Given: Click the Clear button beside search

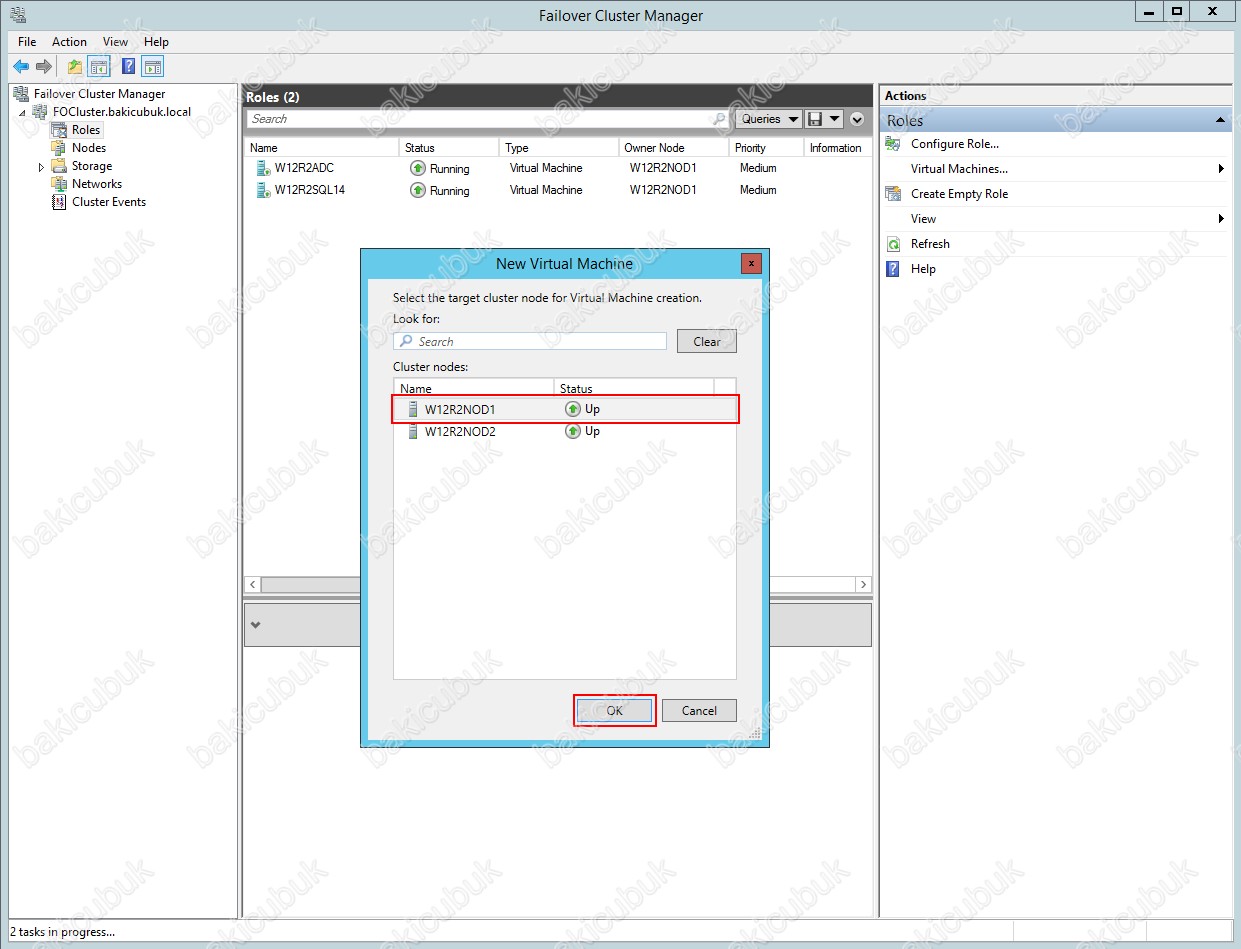Looking at the screenshot, I should [706, 342].
